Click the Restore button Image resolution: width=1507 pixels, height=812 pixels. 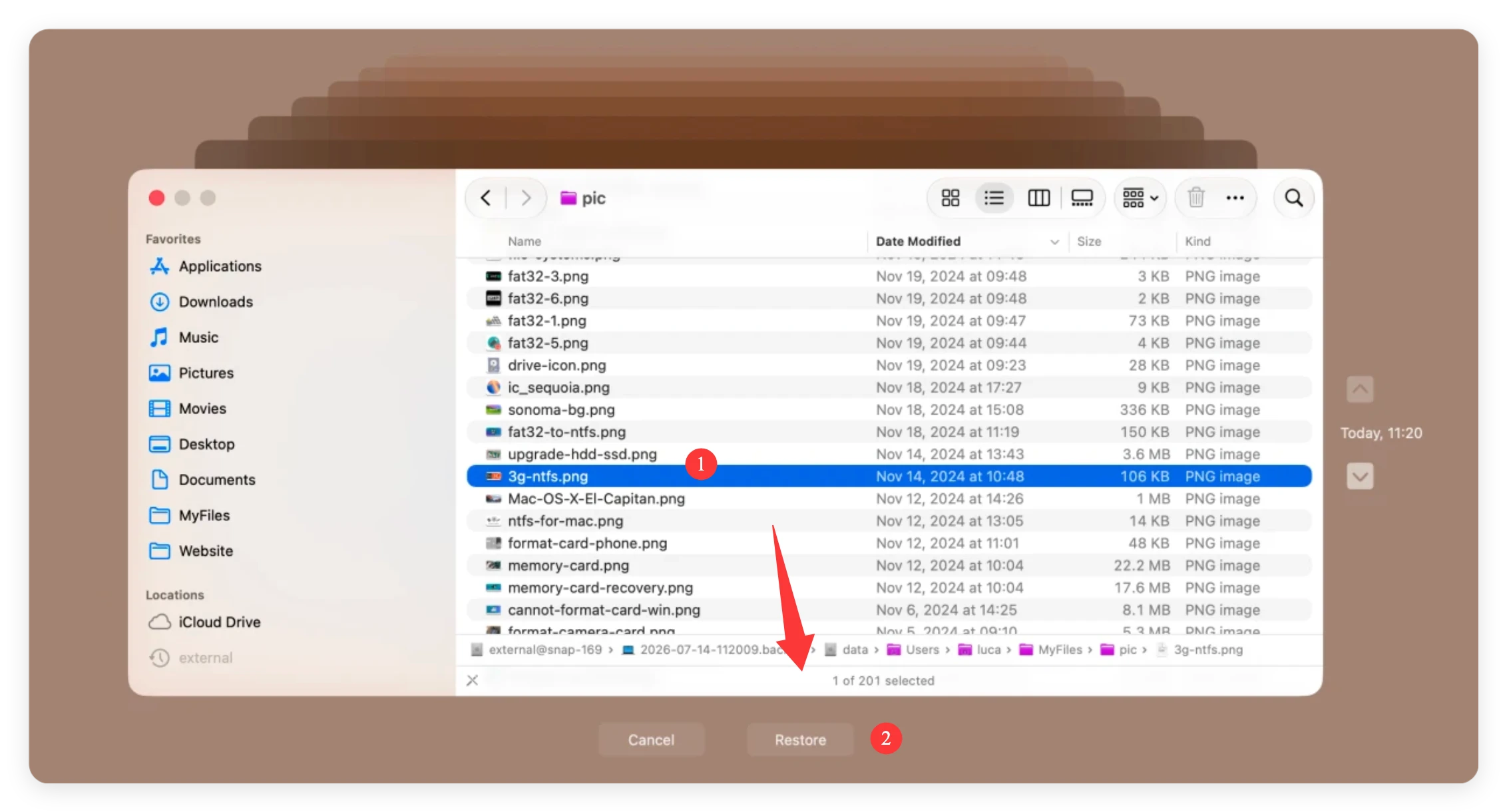(x=800, y=739)
